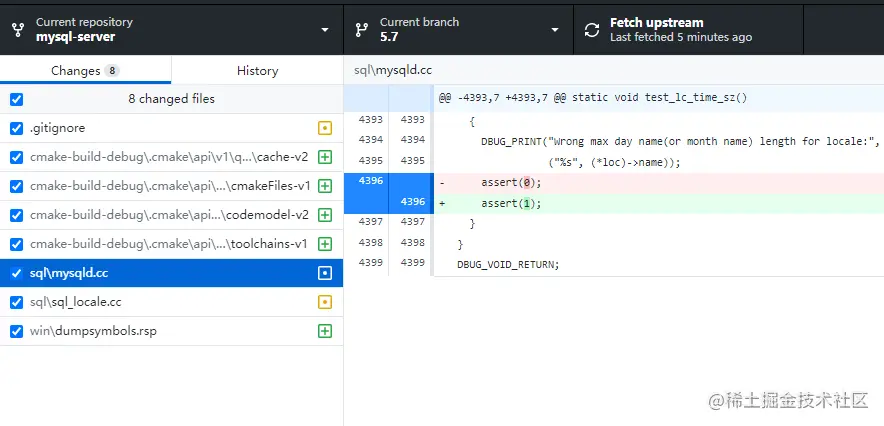
Task: Uncheck the cmakeFiles-v1 file checkbox
Action: [x=16, y=187]
